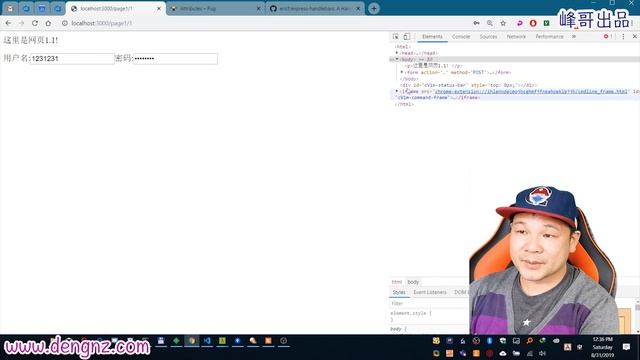Open the Event Listeners pane tab

tap(430, 292)
